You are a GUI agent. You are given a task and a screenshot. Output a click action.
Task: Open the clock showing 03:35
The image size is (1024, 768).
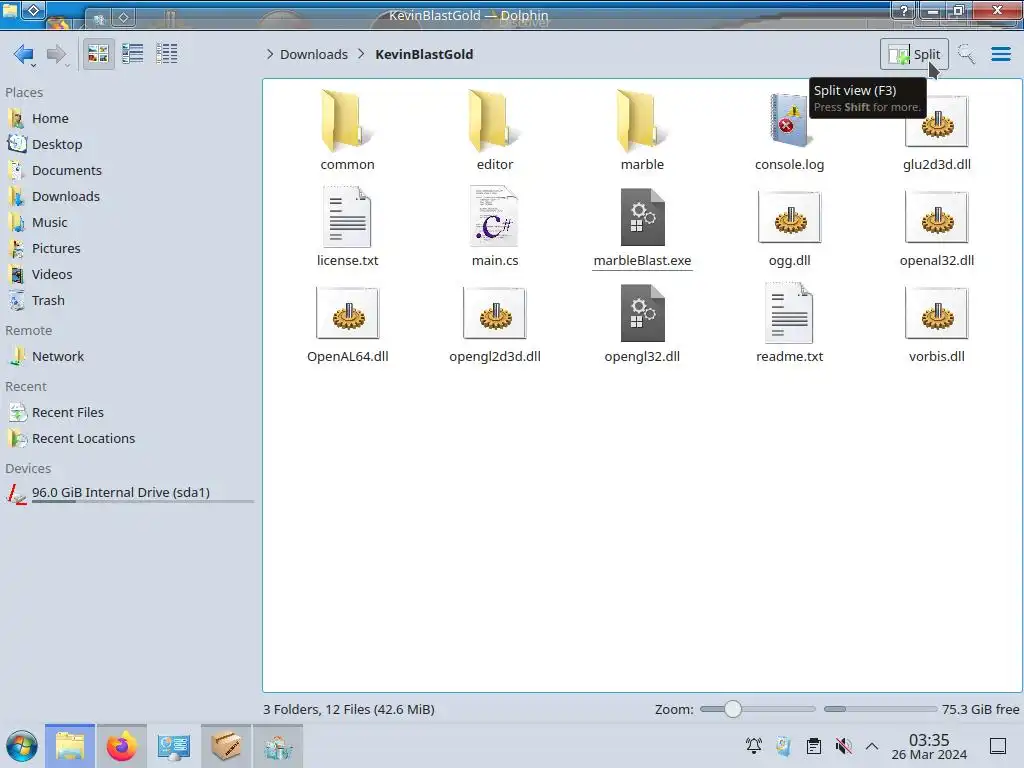[929, 746]
